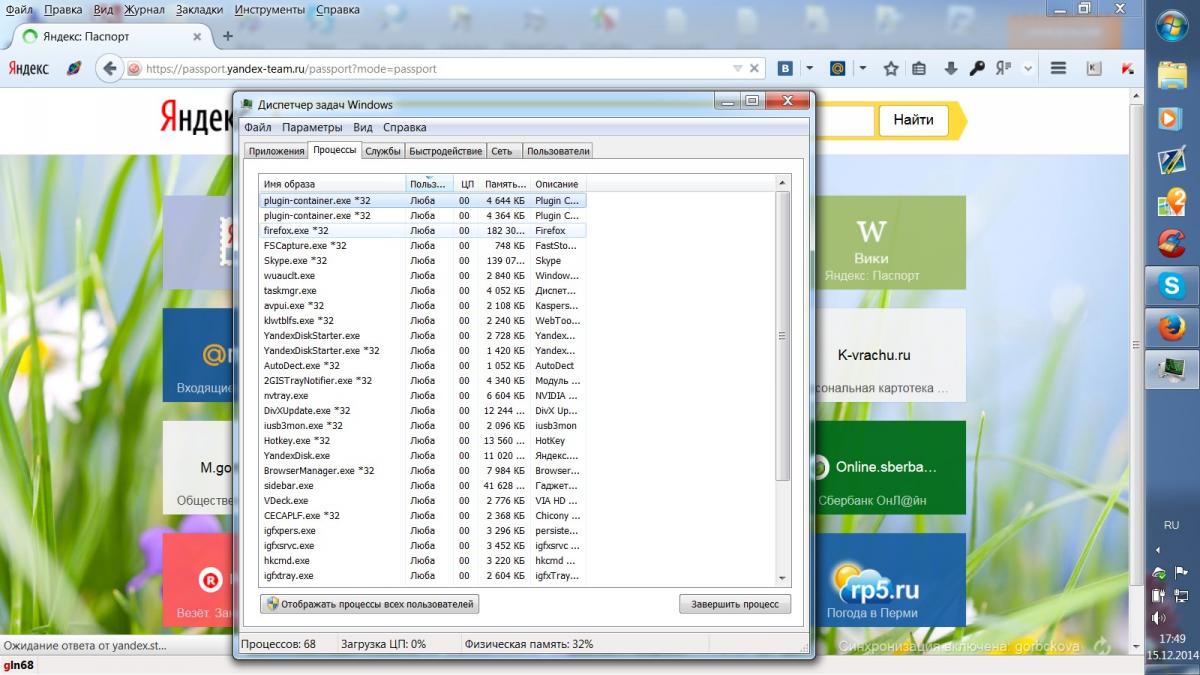1200x675 pixels.
Task: Click the Firefox back arrow button
Action: point(110,69)
